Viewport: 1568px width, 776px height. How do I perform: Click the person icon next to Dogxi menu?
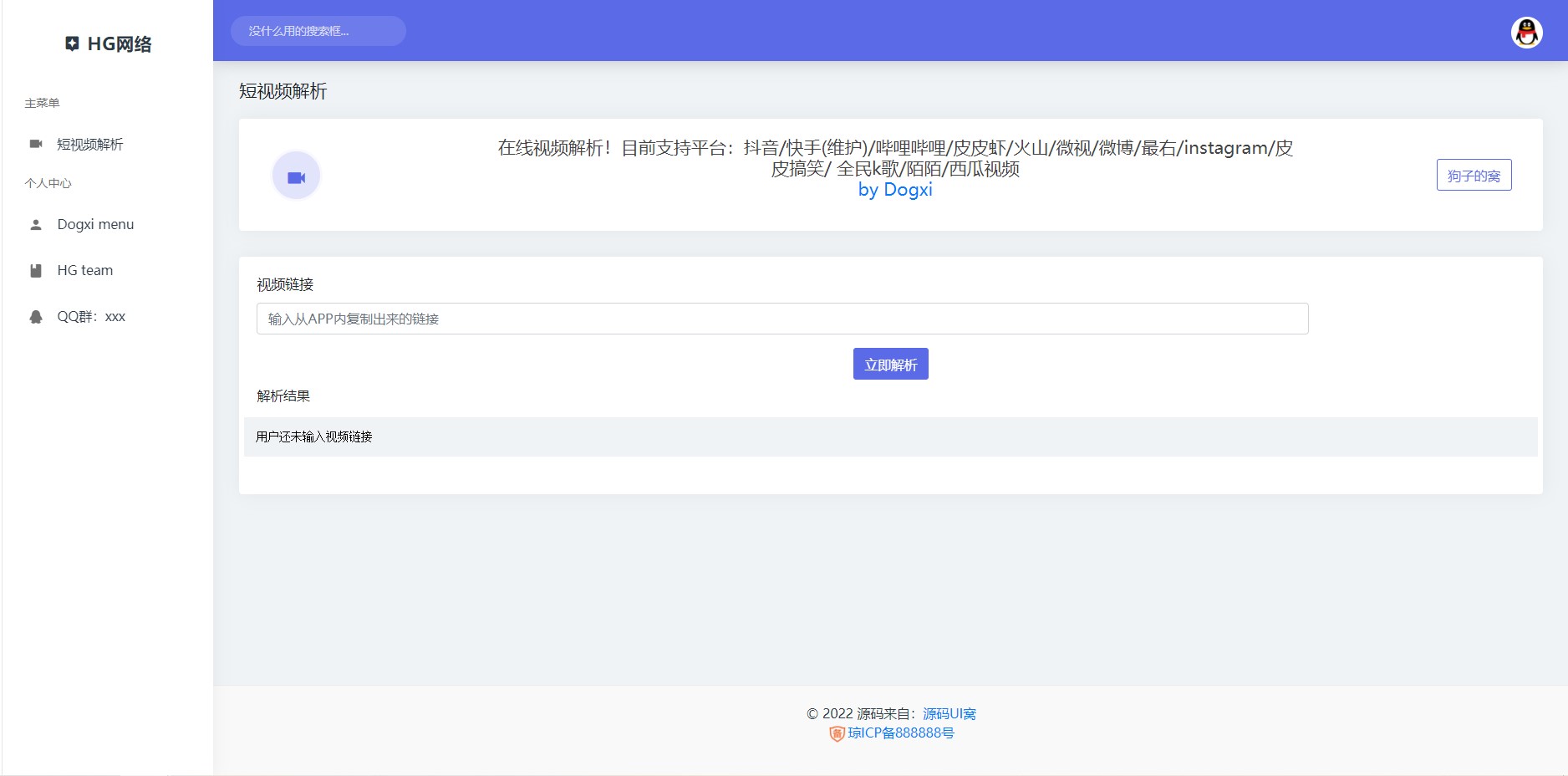[x=35, y=223]
